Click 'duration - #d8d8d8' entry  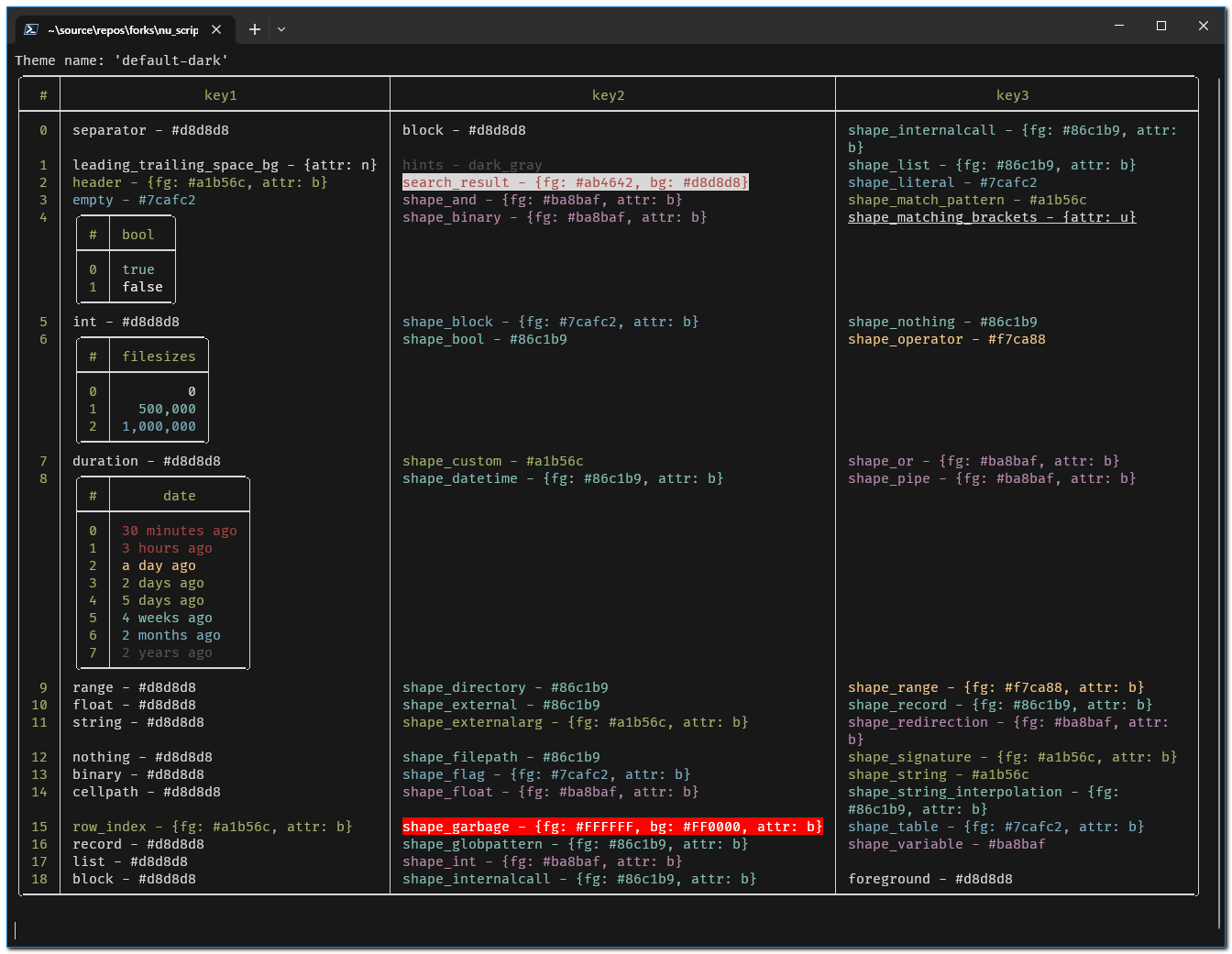[147, 461]
